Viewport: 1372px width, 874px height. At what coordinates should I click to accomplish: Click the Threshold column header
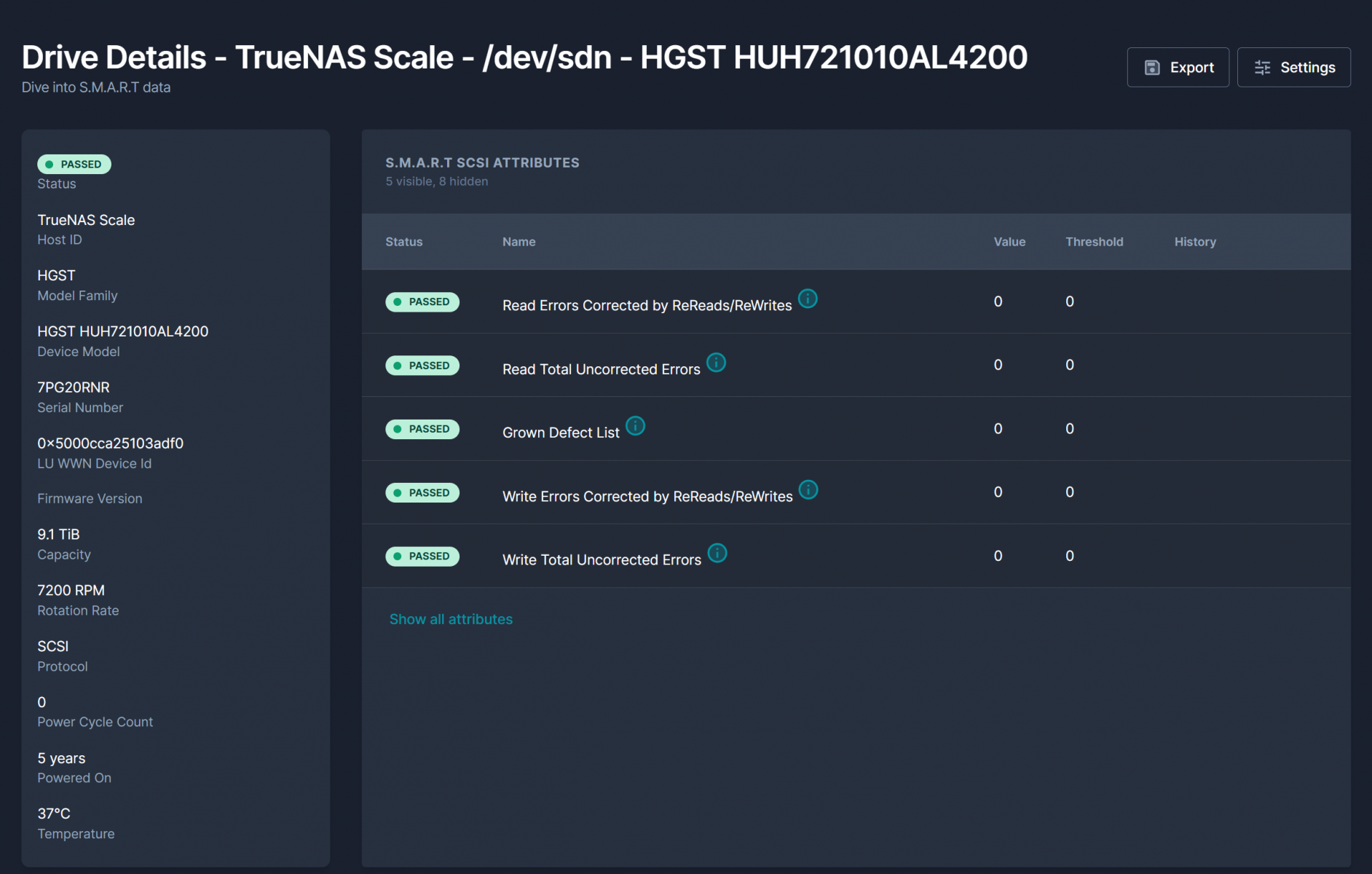point(1094,242)
